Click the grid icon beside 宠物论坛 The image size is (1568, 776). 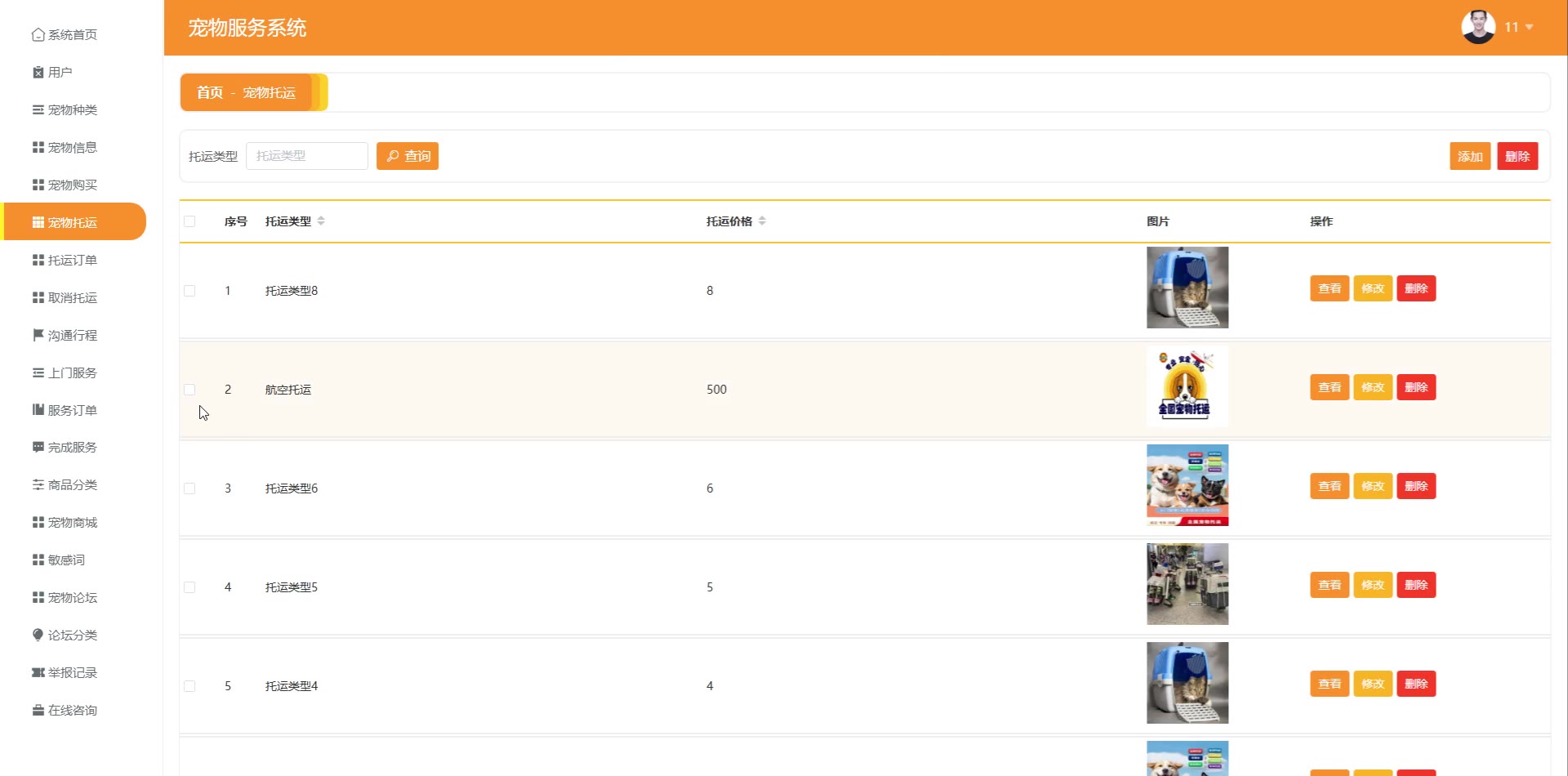38,597
